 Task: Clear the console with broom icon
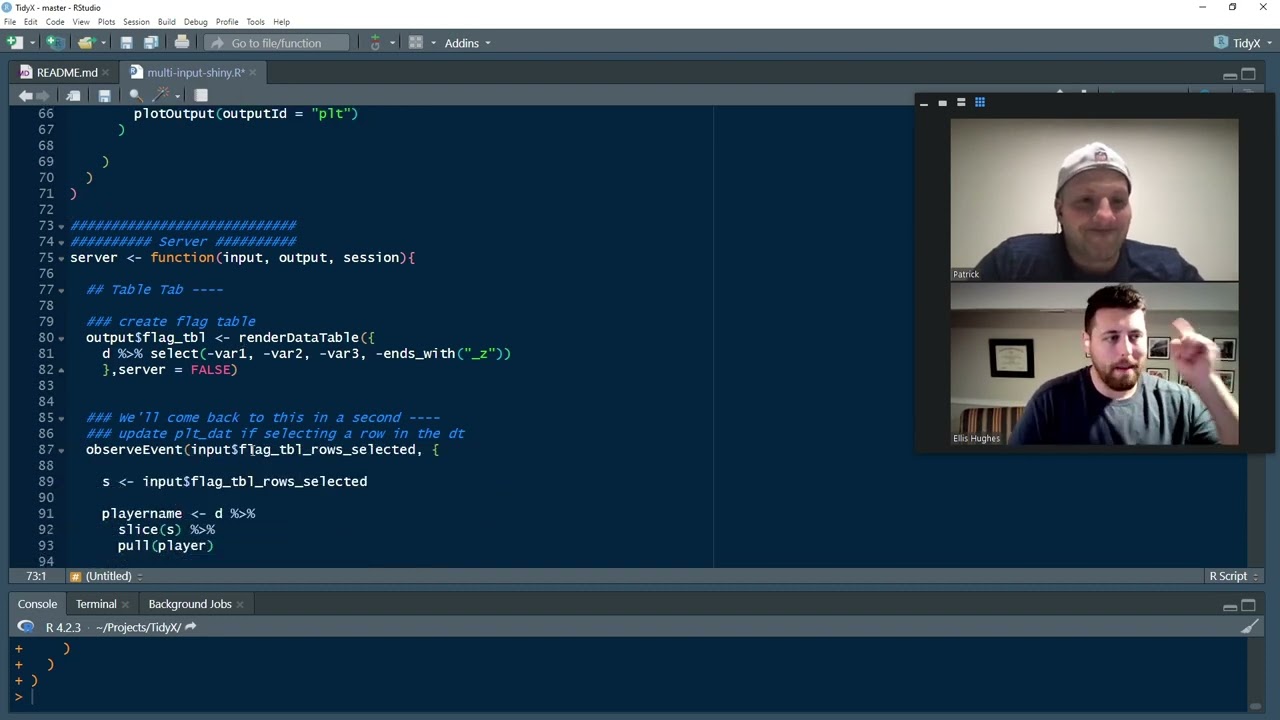click(1250, 628)
